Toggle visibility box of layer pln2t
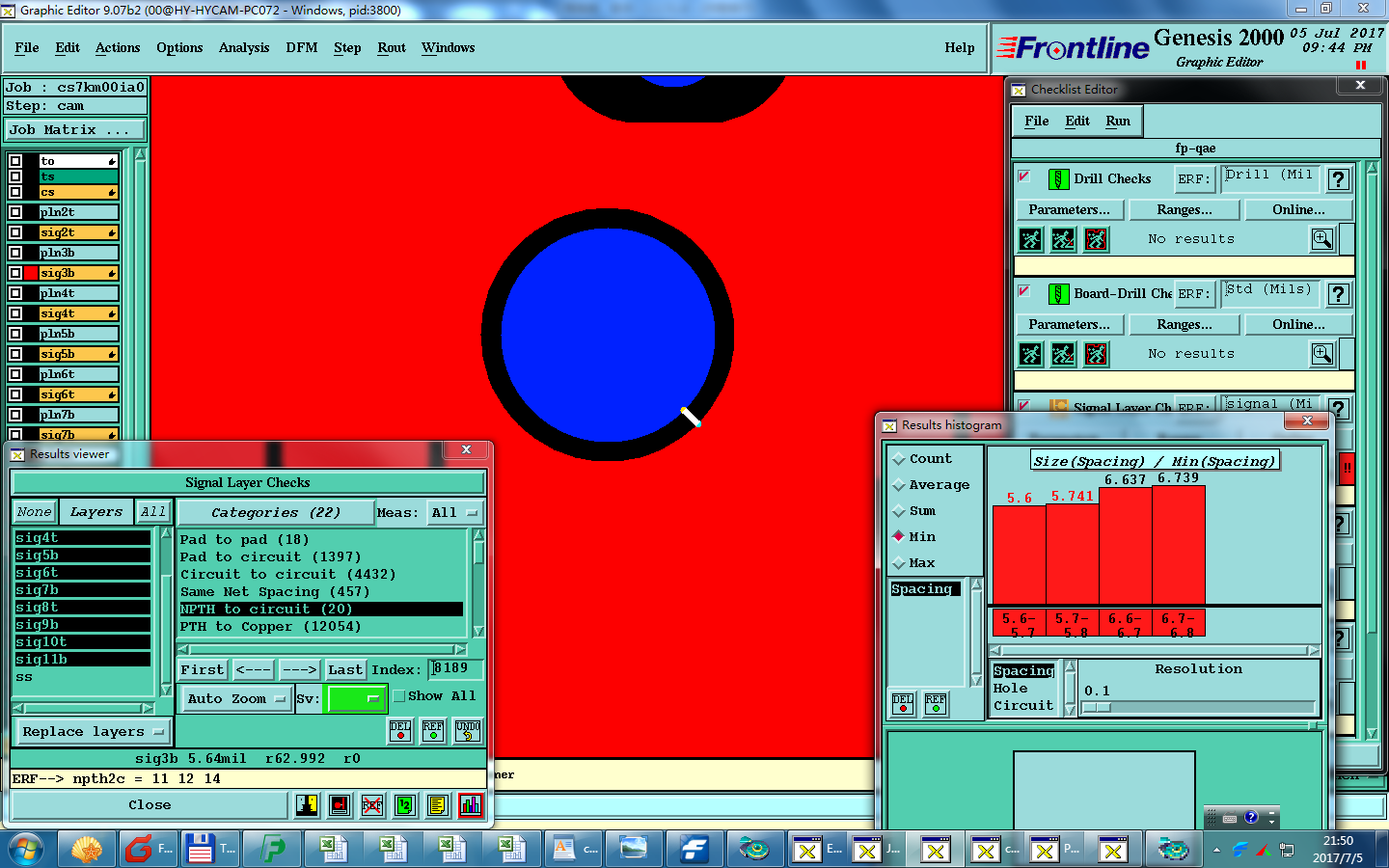1389x868 pixels. [15, 212]
